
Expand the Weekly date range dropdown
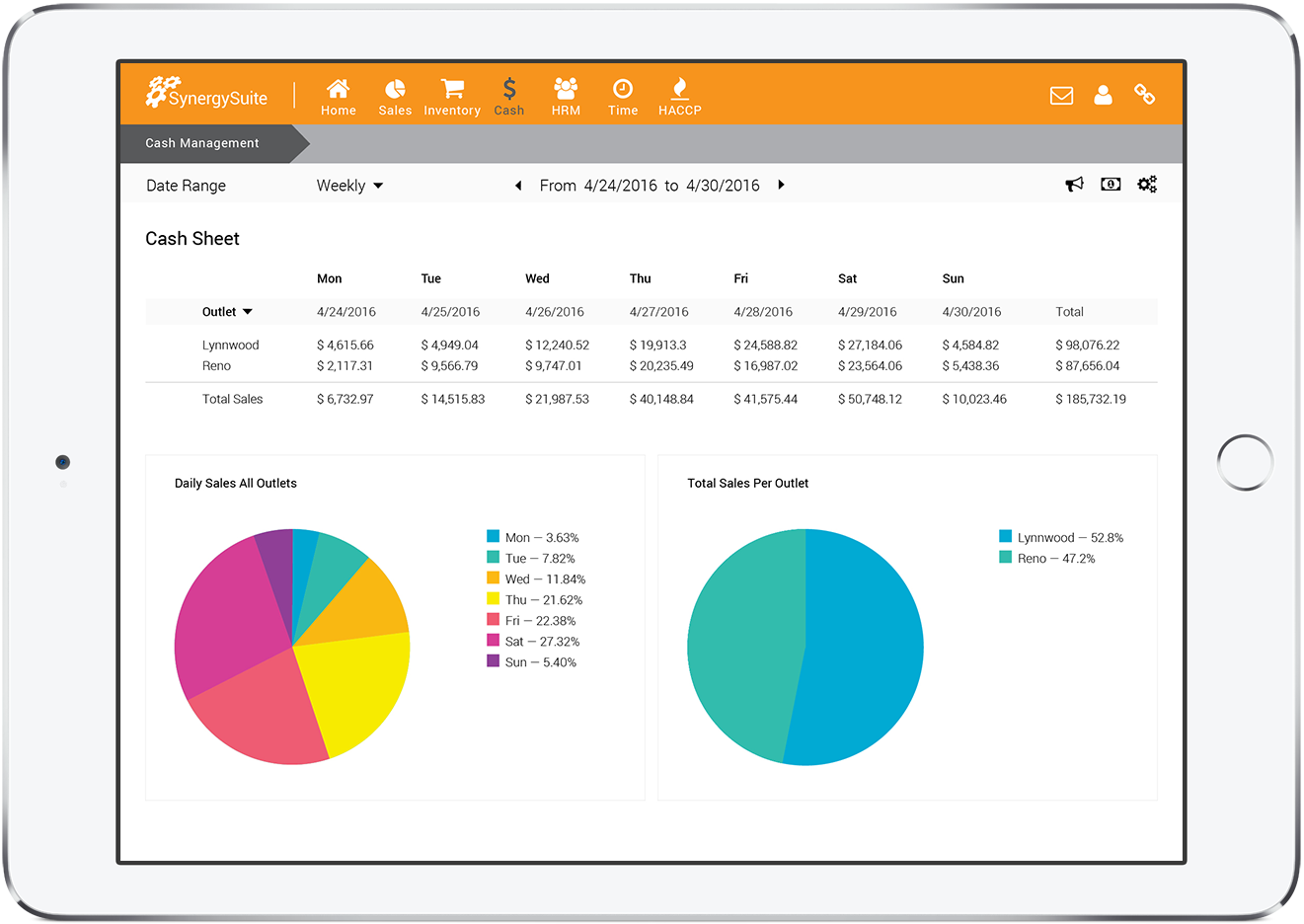coord(349,185)
